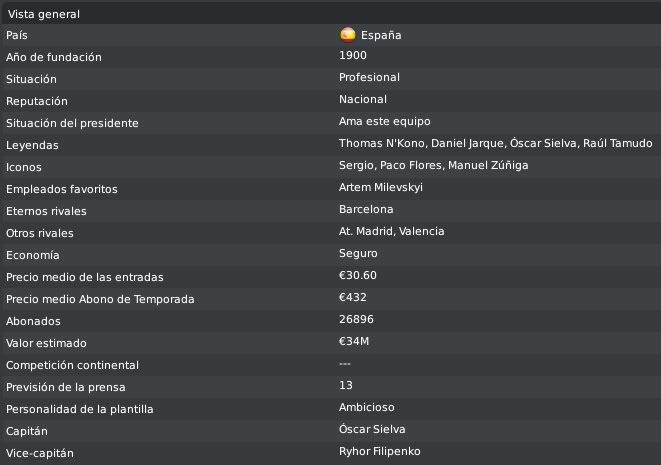Screen dimensions: 661x465
Task: Open eternal rival Barcelona's page
Action: coord(366,210)
